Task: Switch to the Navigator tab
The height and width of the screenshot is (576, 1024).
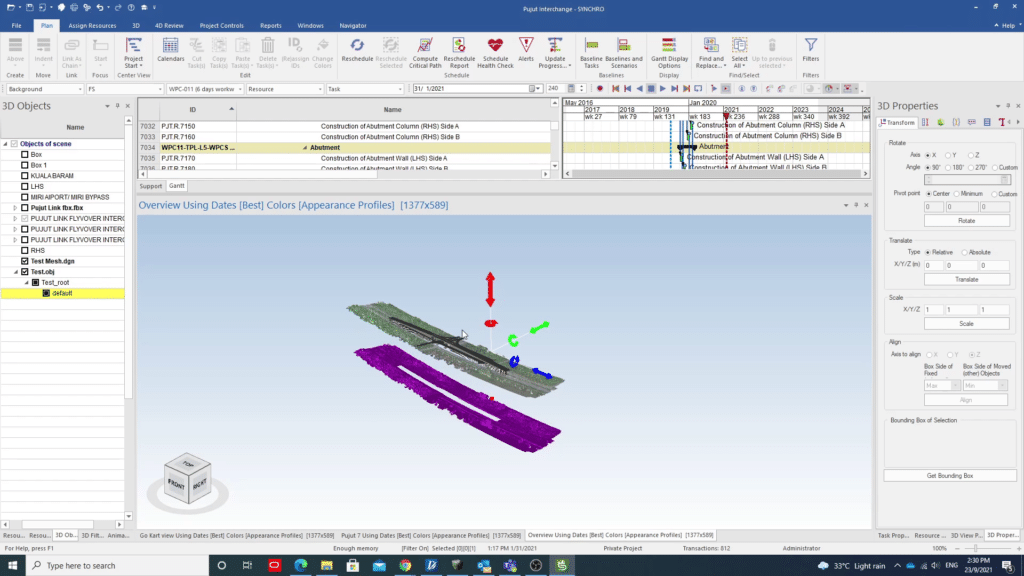Action: point(353,25)
